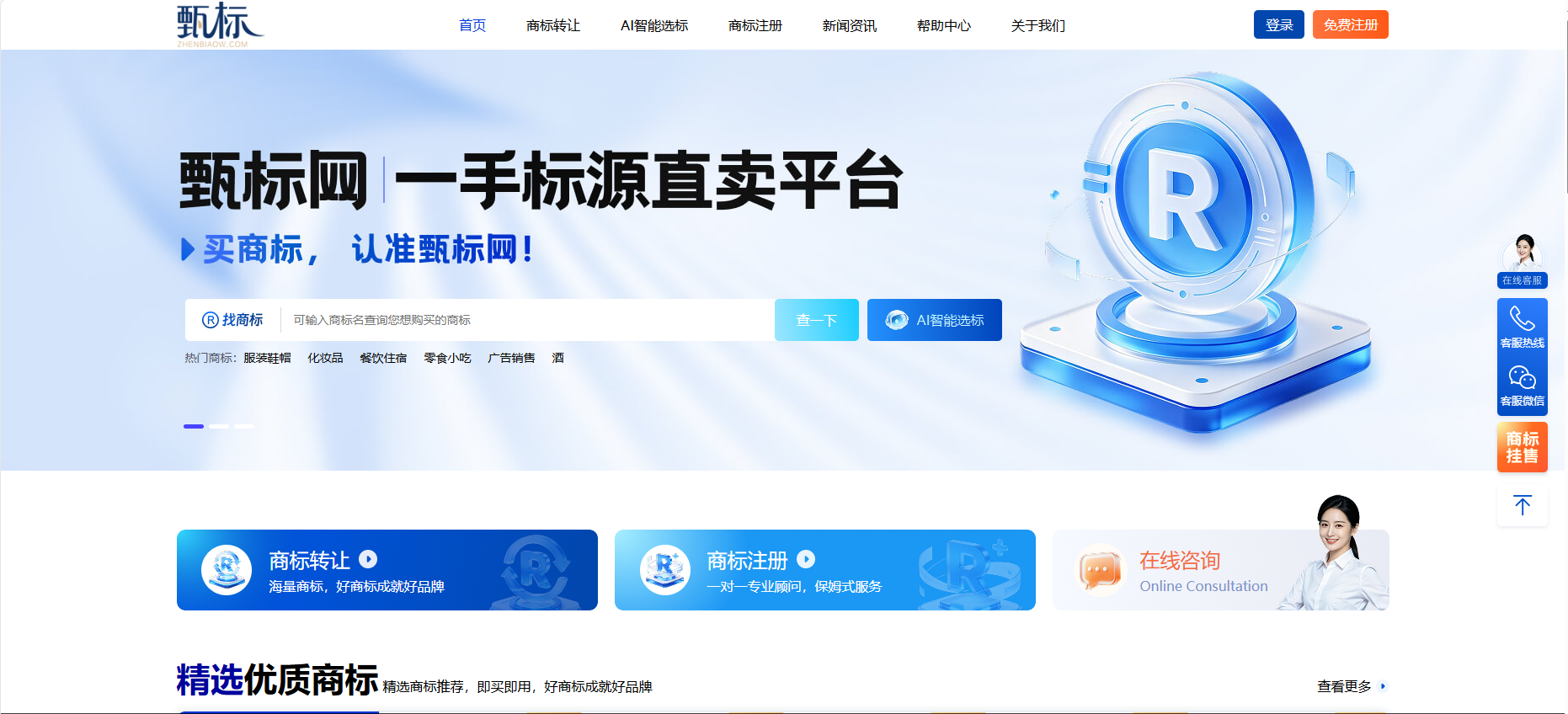Viewport: 1568px width, 714px height.
Task: Select the first active carousel indicator
Action: click(194, 426)
